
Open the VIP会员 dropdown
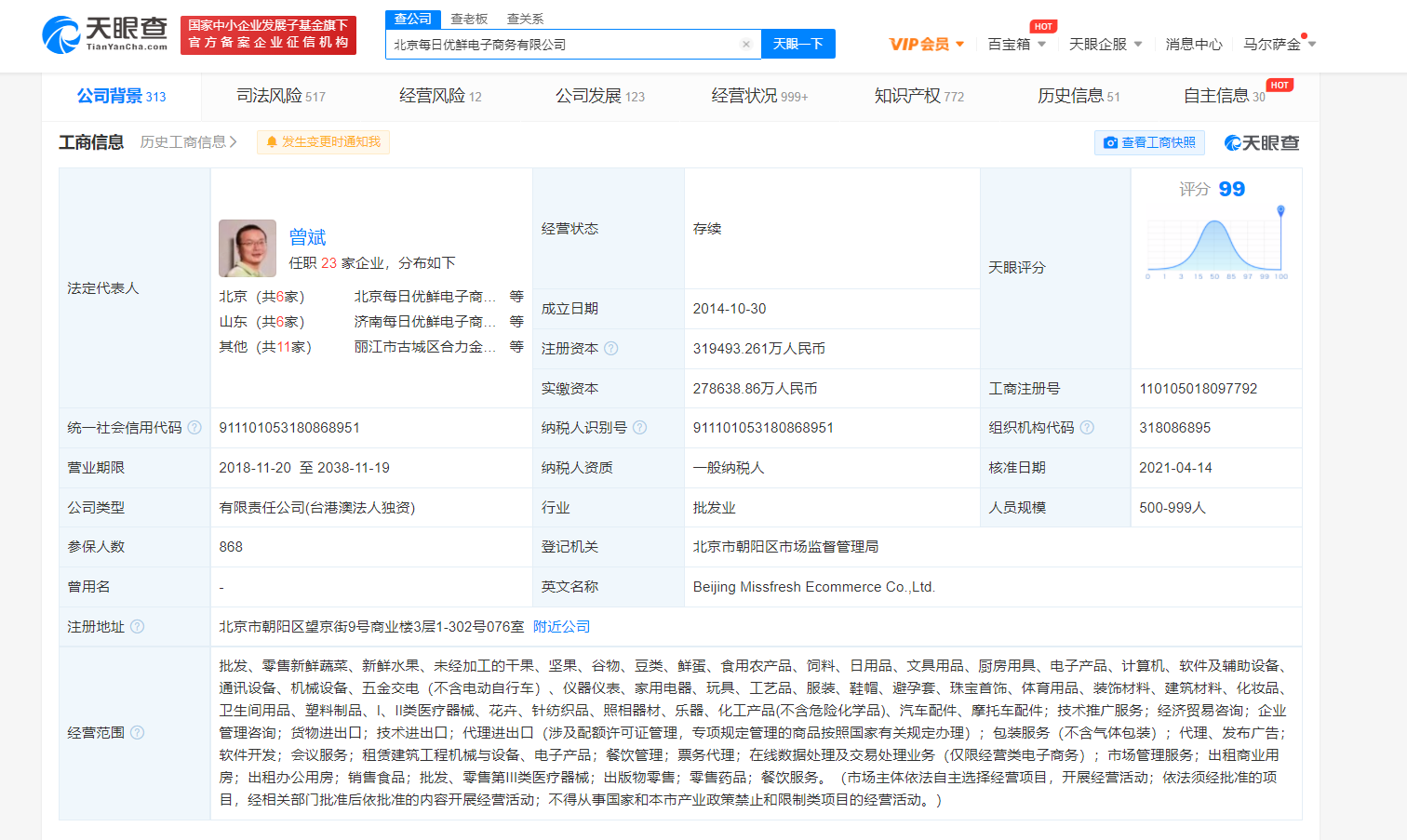click(x=926, y=44)
